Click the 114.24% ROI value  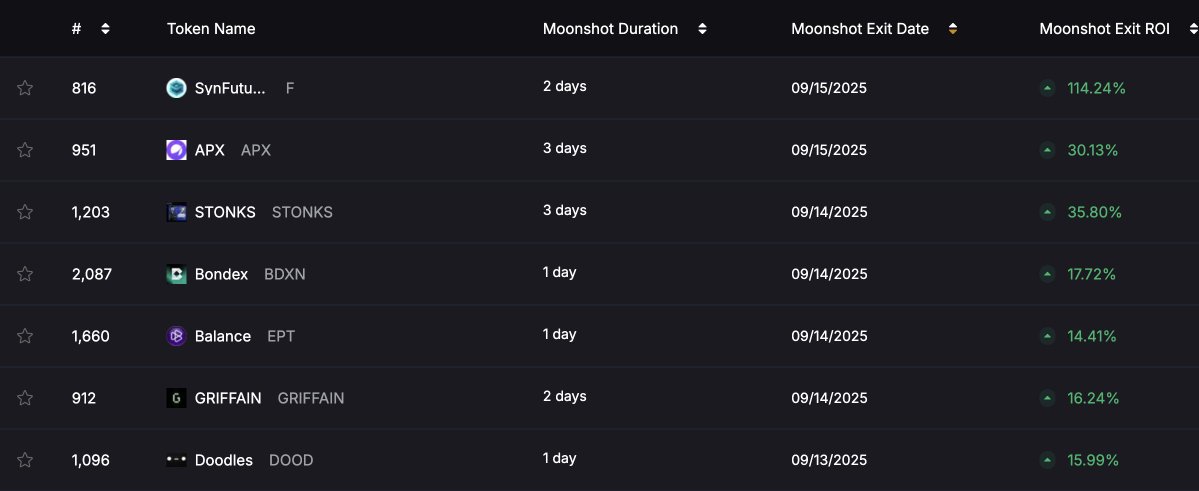click(x=1097, y=88)
